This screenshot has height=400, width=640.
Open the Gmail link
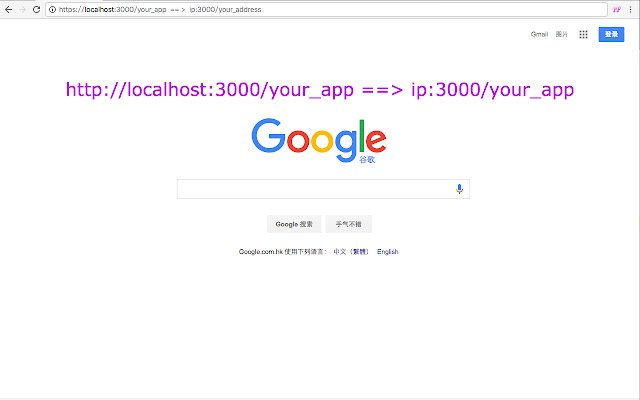539,34
